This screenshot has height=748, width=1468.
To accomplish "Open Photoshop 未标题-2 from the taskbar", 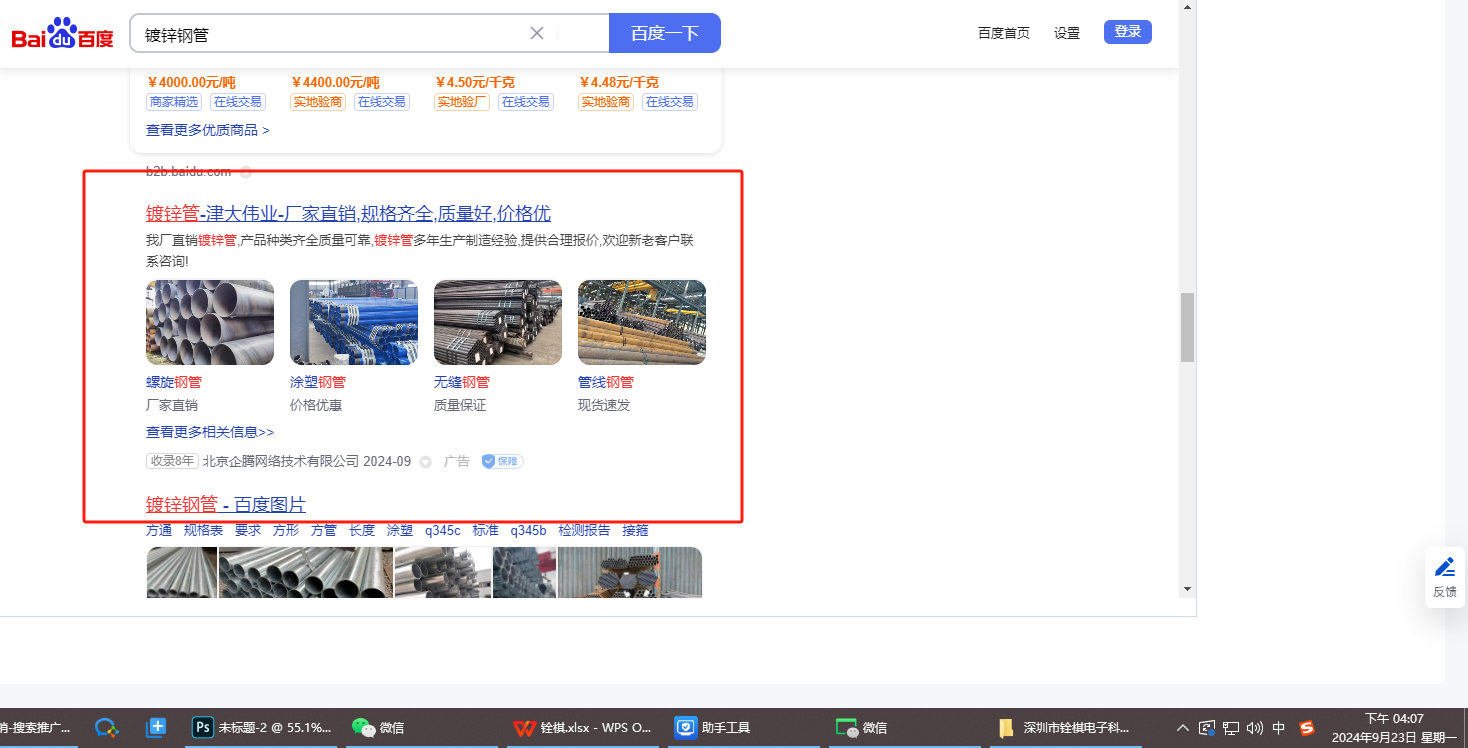I will (262, 728).
